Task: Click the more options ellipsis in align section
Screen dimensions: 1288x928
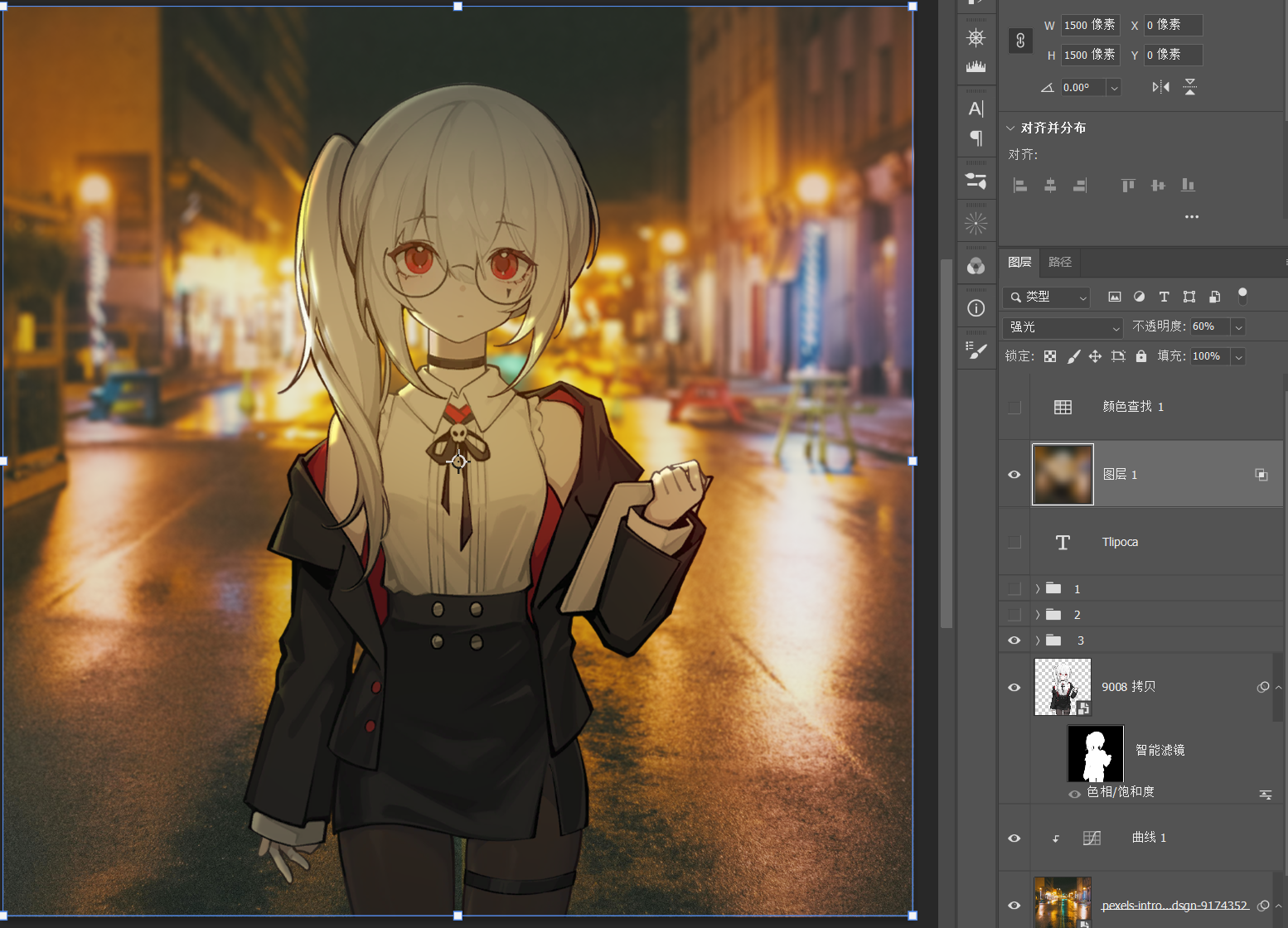Action: (1191, 217)
